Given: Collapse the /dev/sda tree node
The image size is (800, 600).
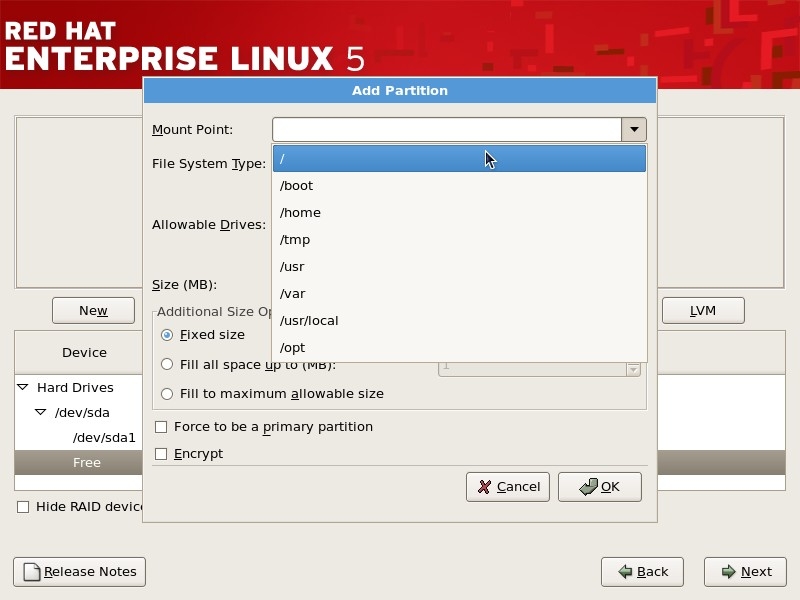Looking at the screenshot, I should (x=41, y=412).
